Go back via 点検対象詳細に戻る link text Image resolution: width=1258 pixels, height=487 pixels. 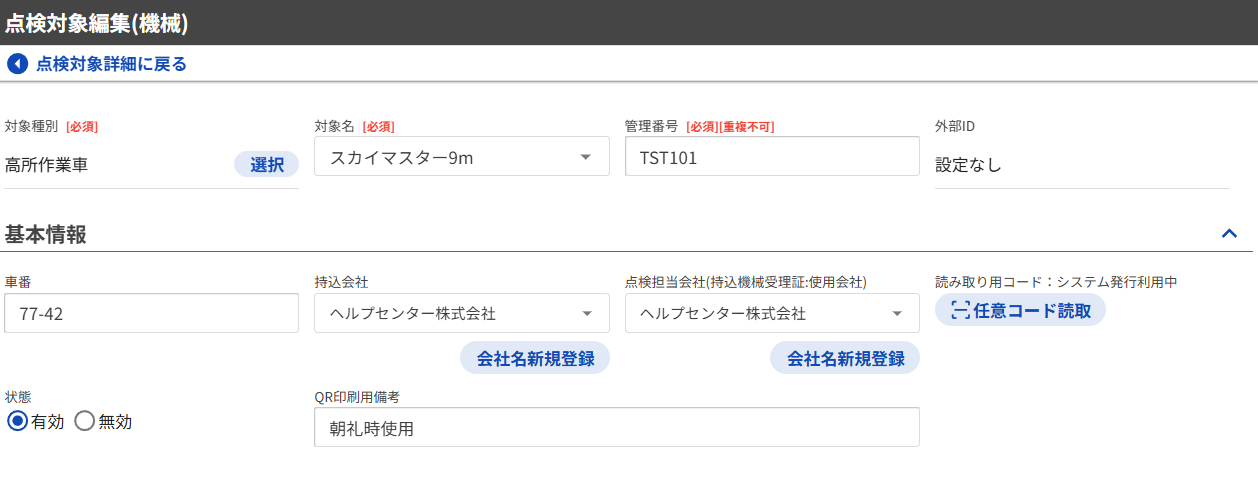pyautogui.click(x=111, y=64)
